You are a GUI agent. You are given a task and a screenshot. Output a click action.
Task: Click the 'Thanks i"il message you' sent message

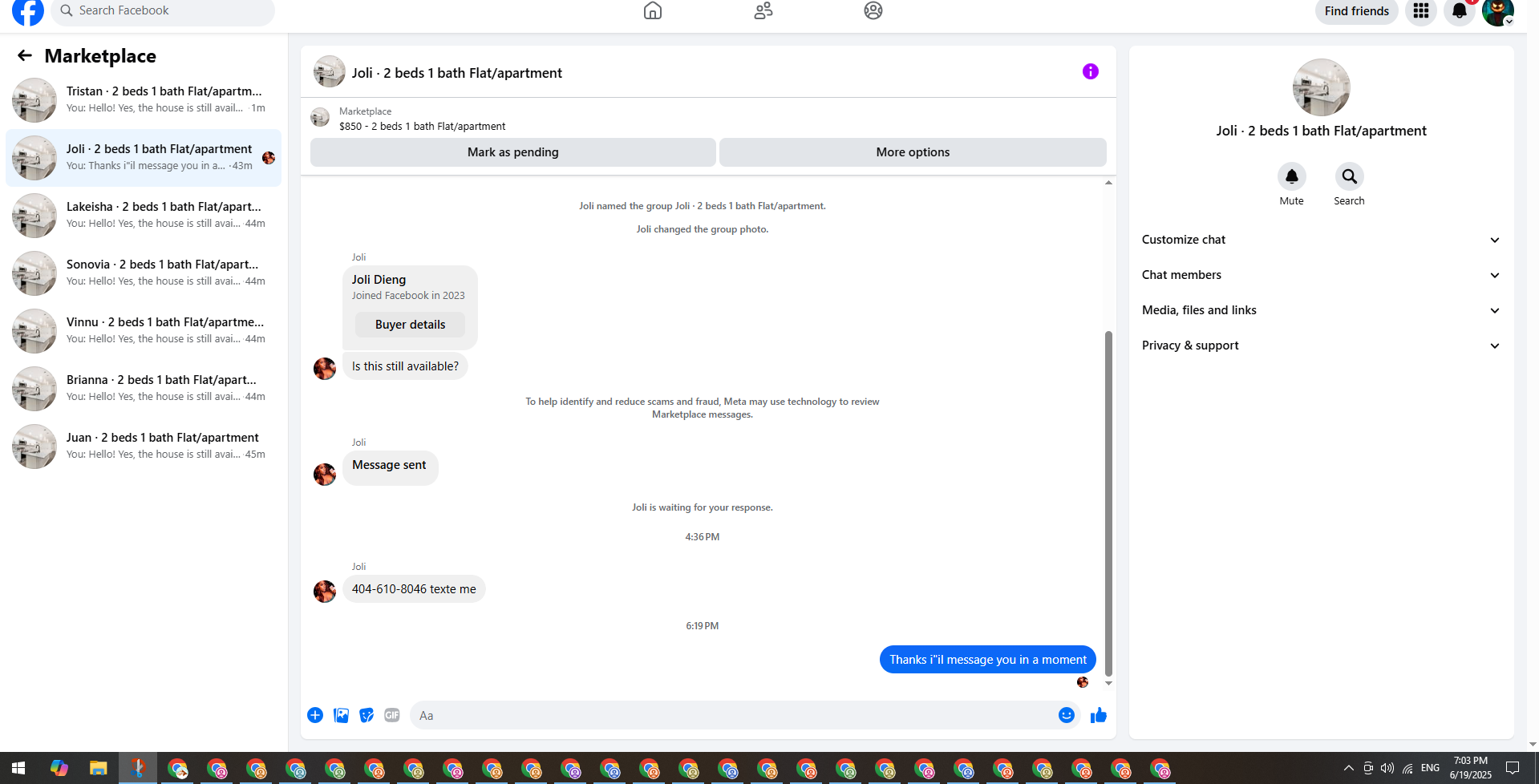(x=988, y=660)
